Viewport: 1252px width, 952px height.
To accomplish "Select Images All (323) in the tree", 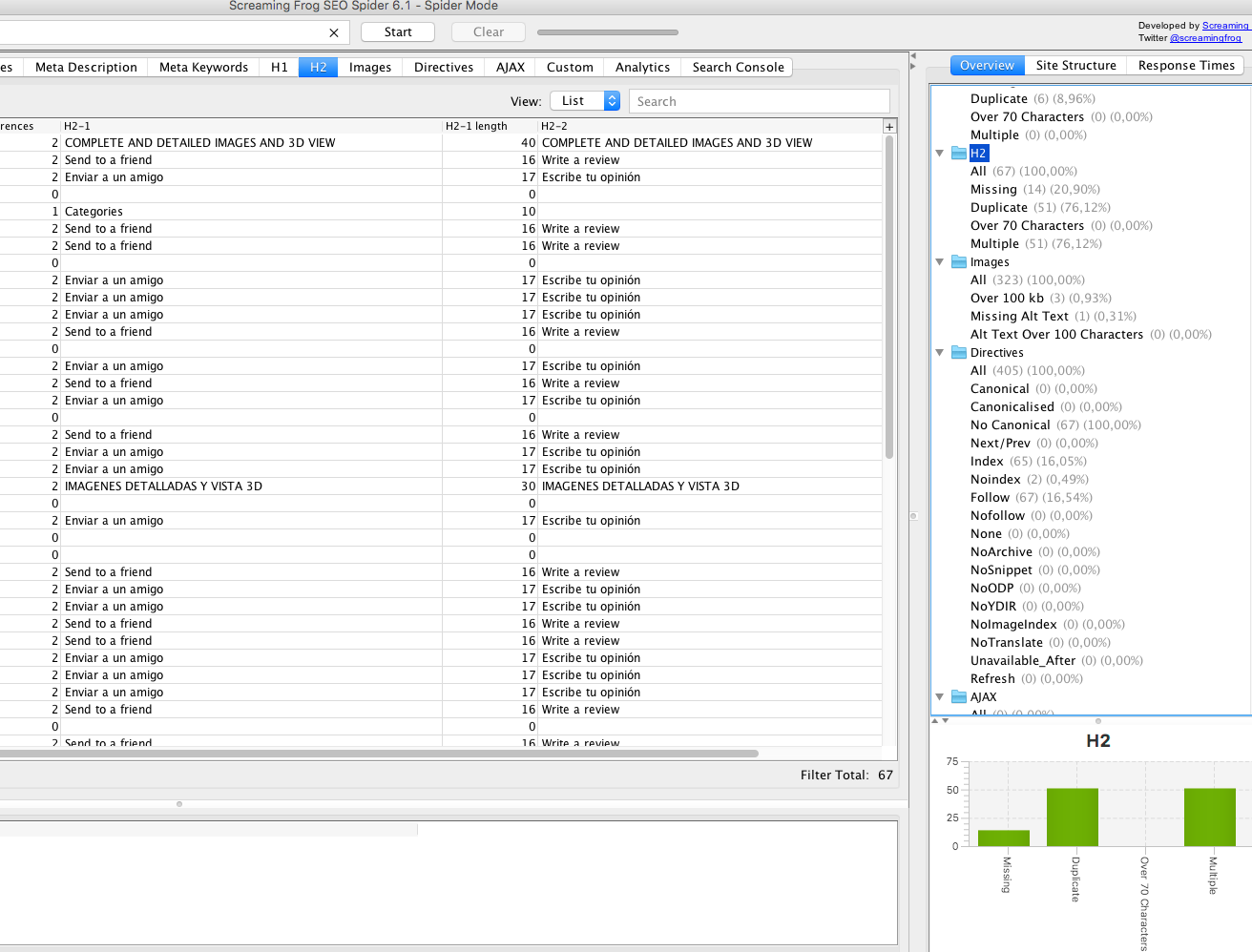I will point(1027,280).
